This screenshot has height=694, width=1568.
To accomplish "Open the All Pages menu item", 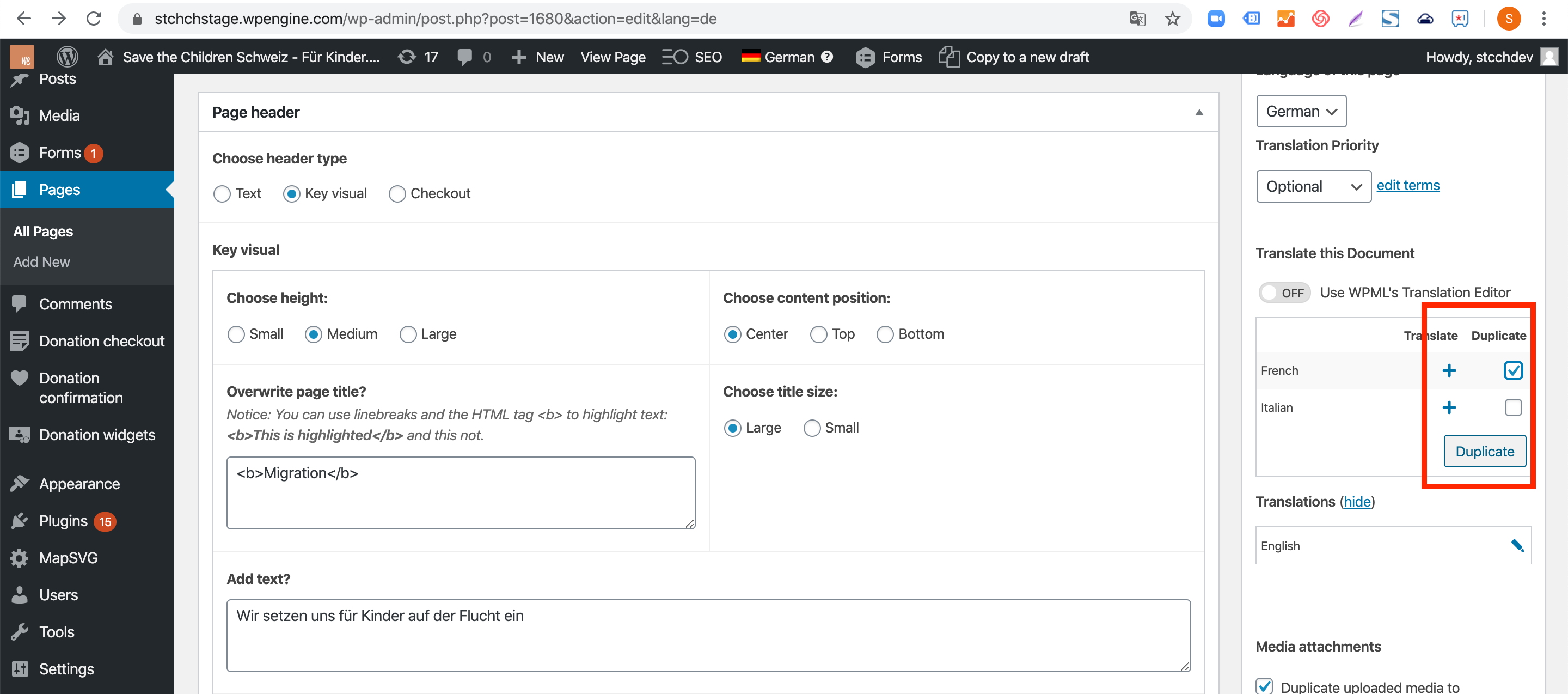I will pos(42,230).
